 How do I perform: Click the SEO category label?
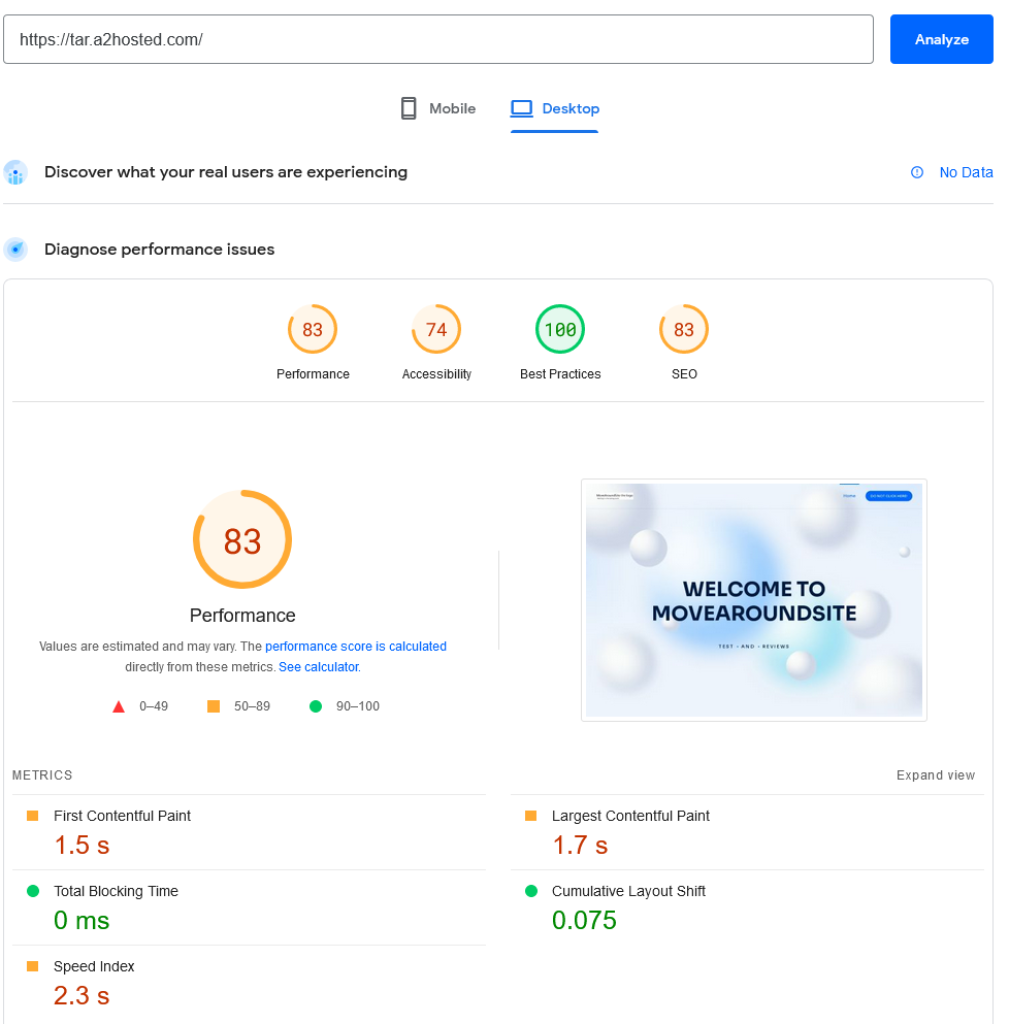point(684,374)
